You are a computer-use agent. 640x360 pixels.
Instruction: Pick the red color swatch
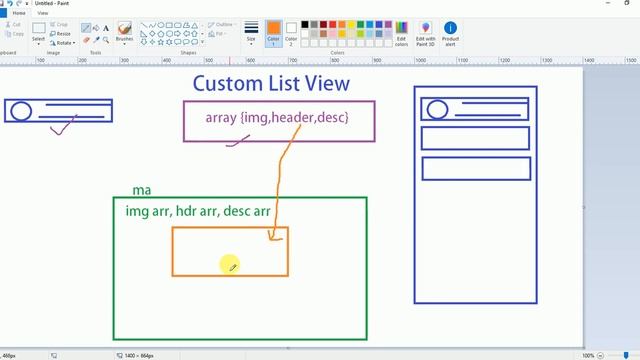tap(333, 24)
